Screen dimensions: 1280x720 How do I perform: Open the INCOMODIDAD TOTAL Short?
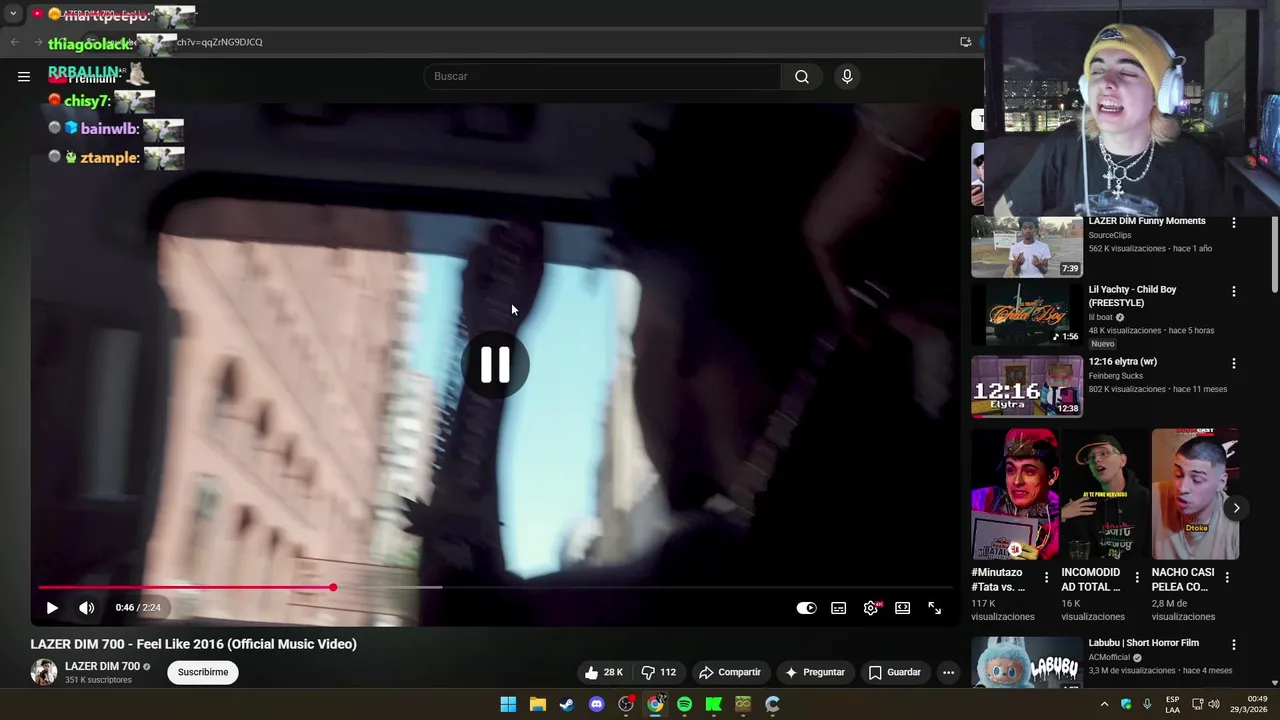[1105, 494]
